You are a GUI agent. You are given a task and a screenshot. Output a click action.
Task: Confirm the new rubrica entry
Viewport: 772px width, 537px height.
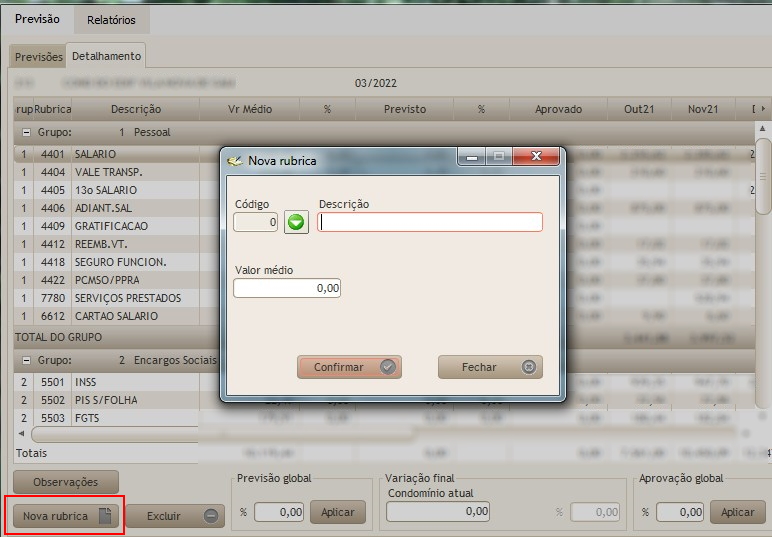pyautogui.click(x=349, y=367)
